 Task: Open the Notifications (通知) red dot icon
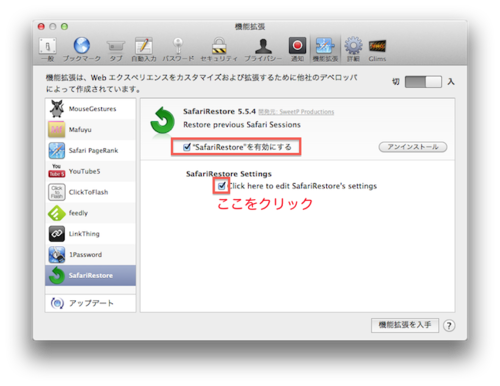(297, 49)
